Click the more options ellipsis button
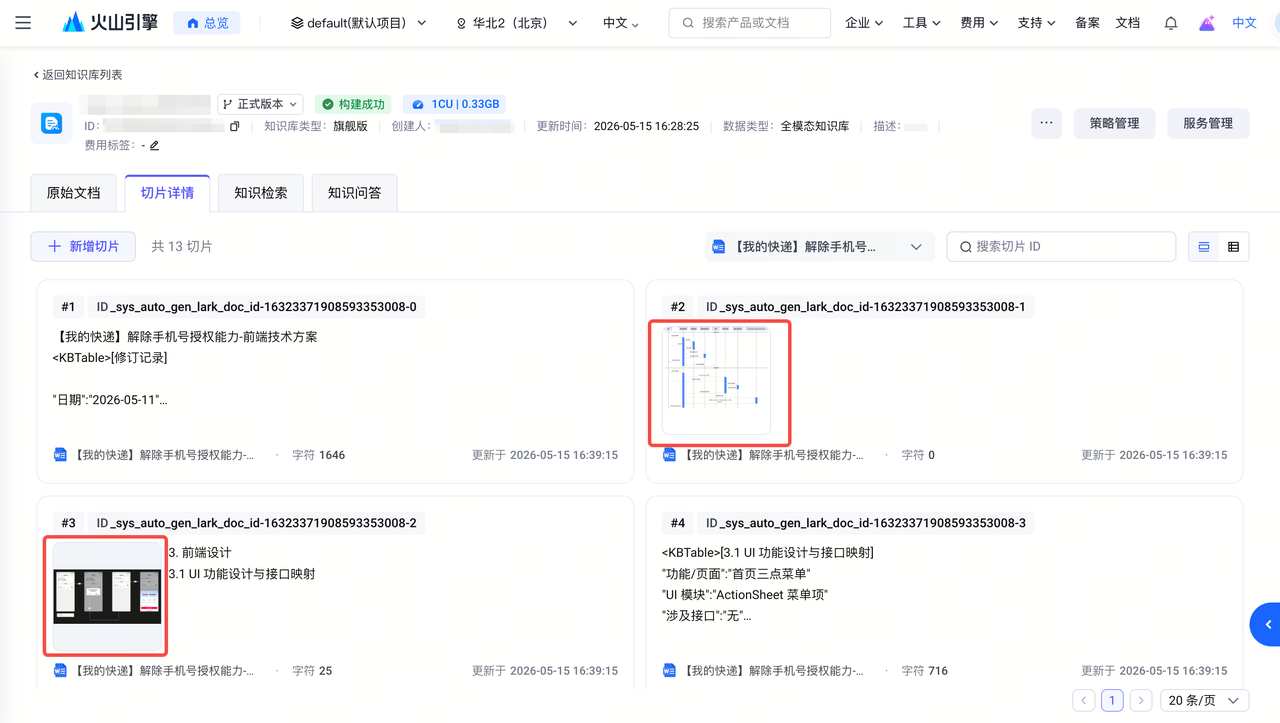 coord(1046,123)
